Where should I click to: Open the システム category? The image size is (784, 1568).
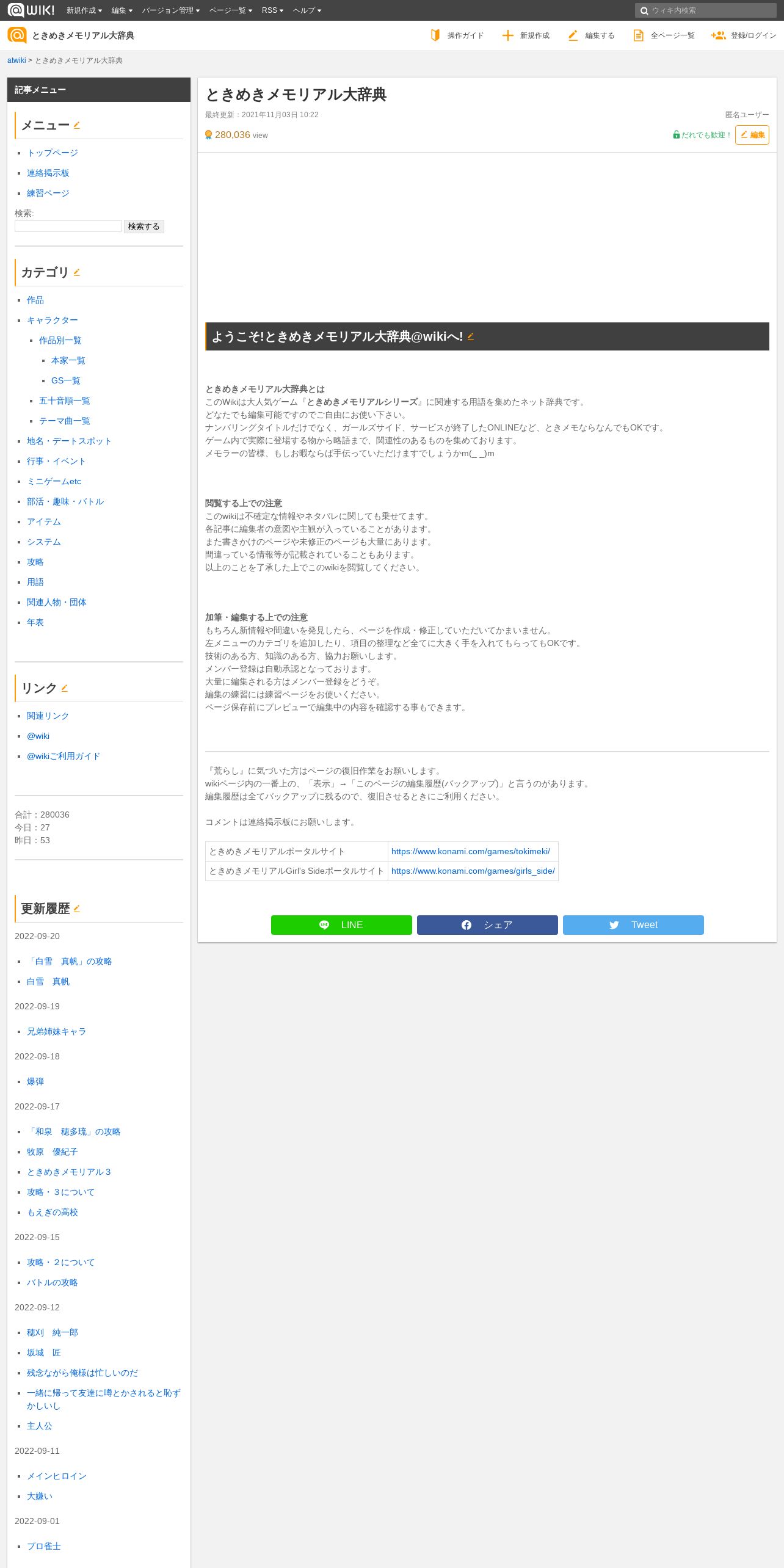pos(44,542)
